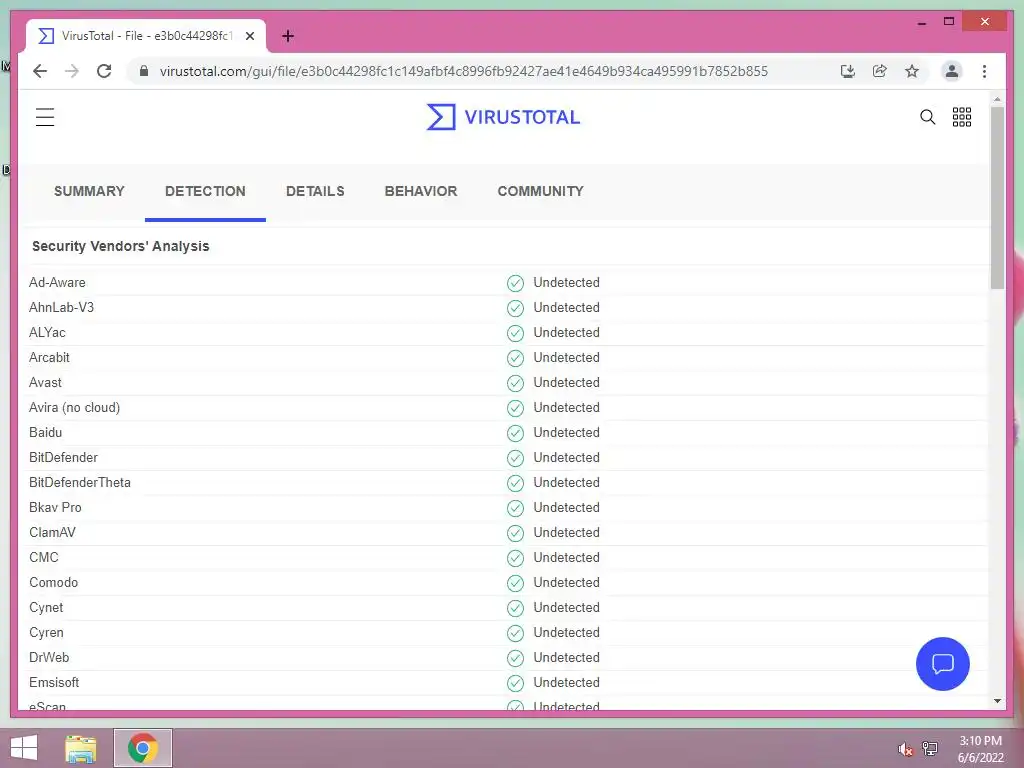Click the DrWeb vendor name
The height and width of the screenshot is (768, 1024).
click(49, 658)
